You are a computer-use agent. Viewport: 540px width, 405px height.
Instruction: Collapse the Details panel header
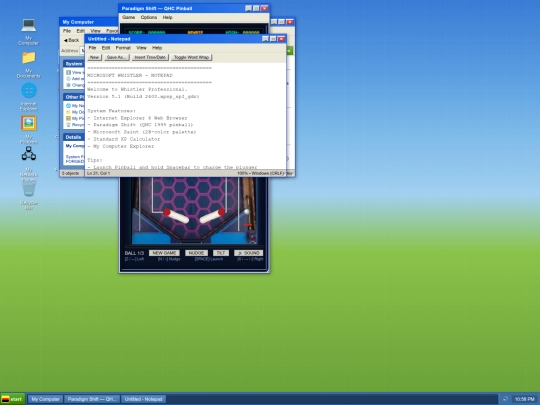74,137
